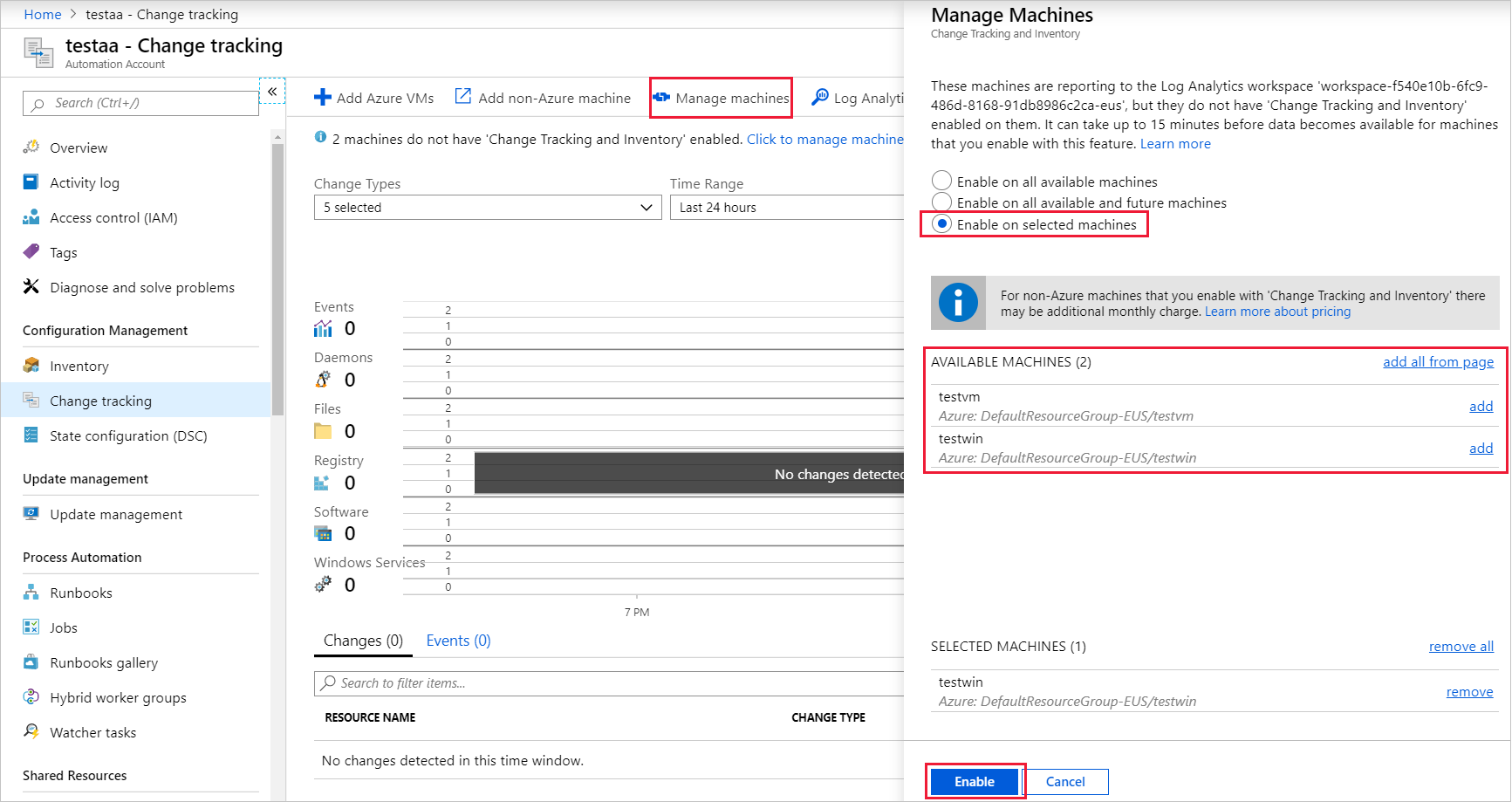
Task: Click the Access control (IAM) icon
Action: coord(31,216)
